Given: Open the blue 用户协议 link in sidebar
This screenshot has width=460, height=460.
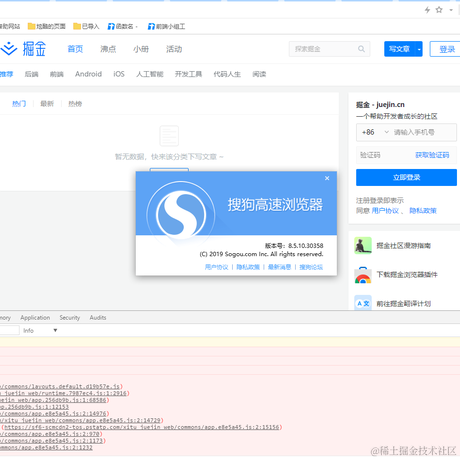Looking at the screenshot, I should click(x=385, y=211).
